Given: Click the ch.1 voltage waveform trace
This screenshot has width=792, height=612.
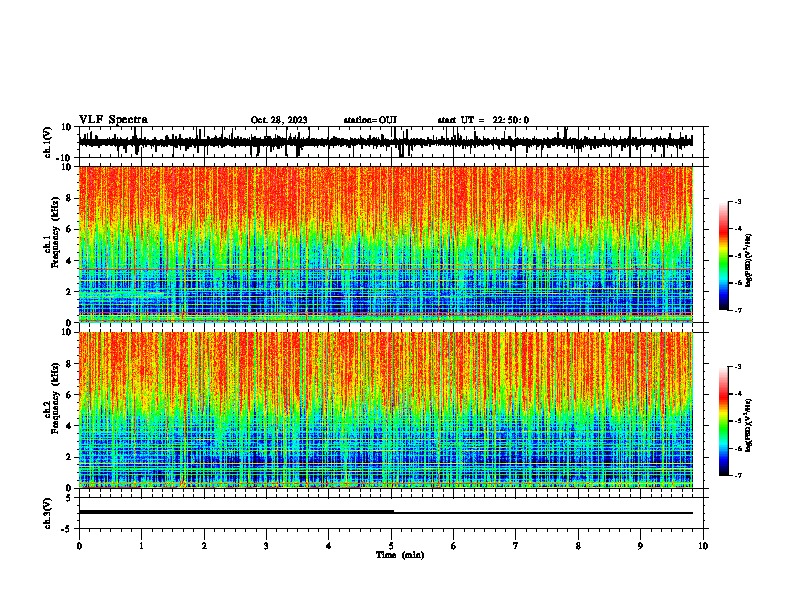Looking at the screenshot, I should (x=386, y=142).
